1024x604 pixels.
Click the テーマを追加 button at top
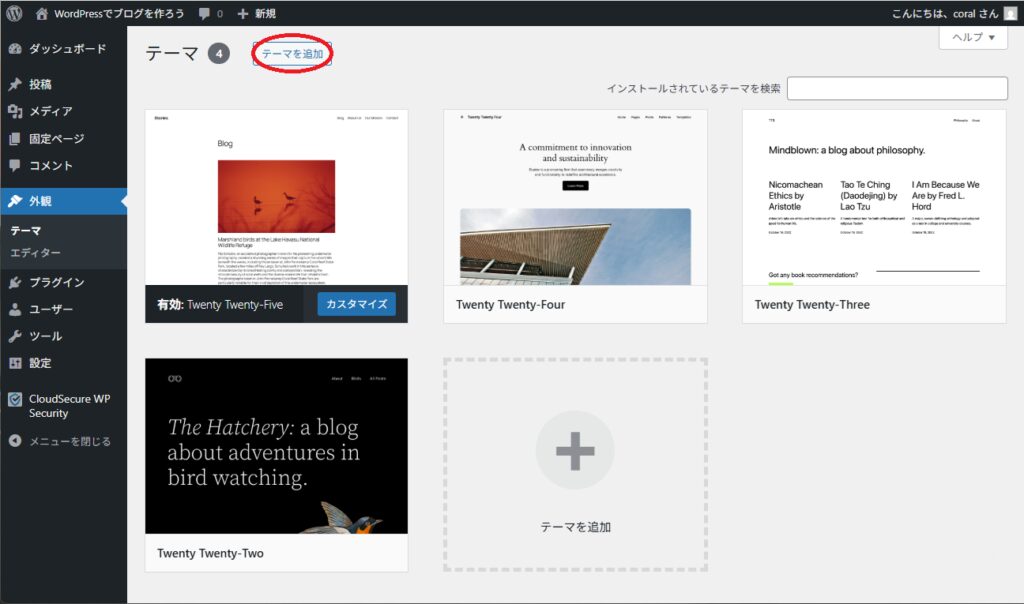pyautogui.click(x=293, y=54)
